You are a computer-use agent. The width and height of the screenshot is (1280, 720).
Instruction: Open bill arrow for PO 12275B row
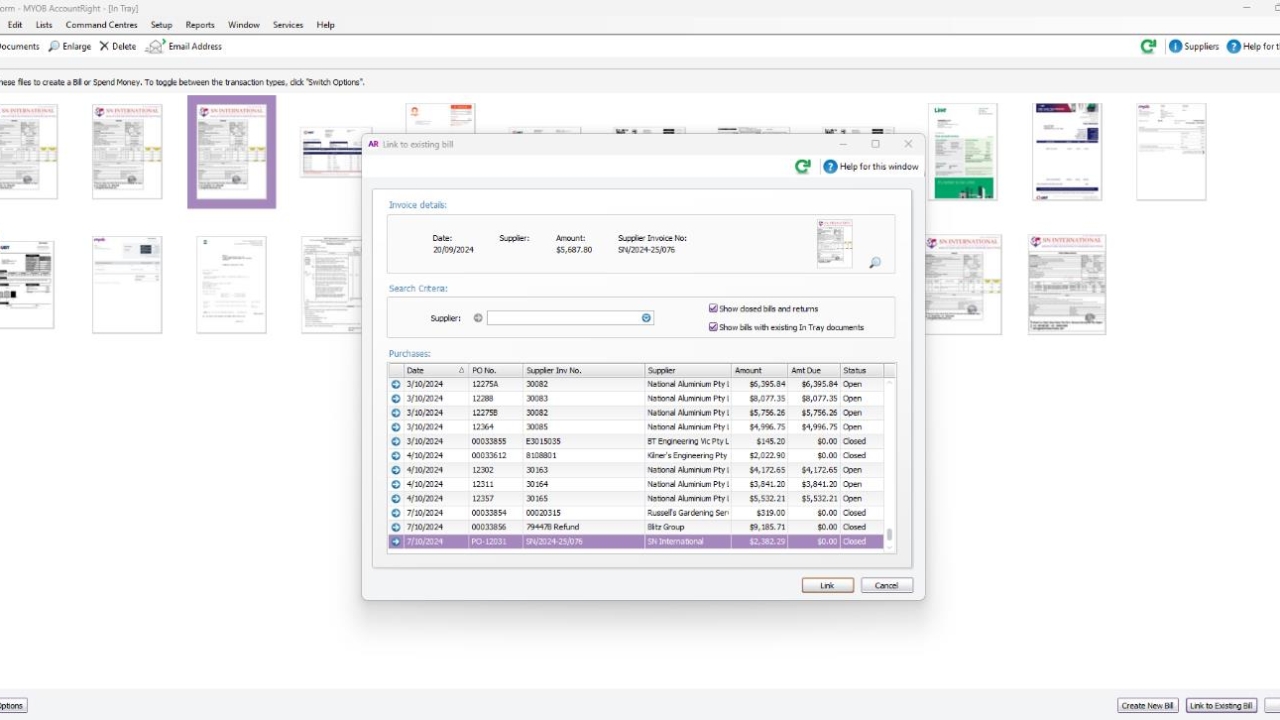coord(396,413)
